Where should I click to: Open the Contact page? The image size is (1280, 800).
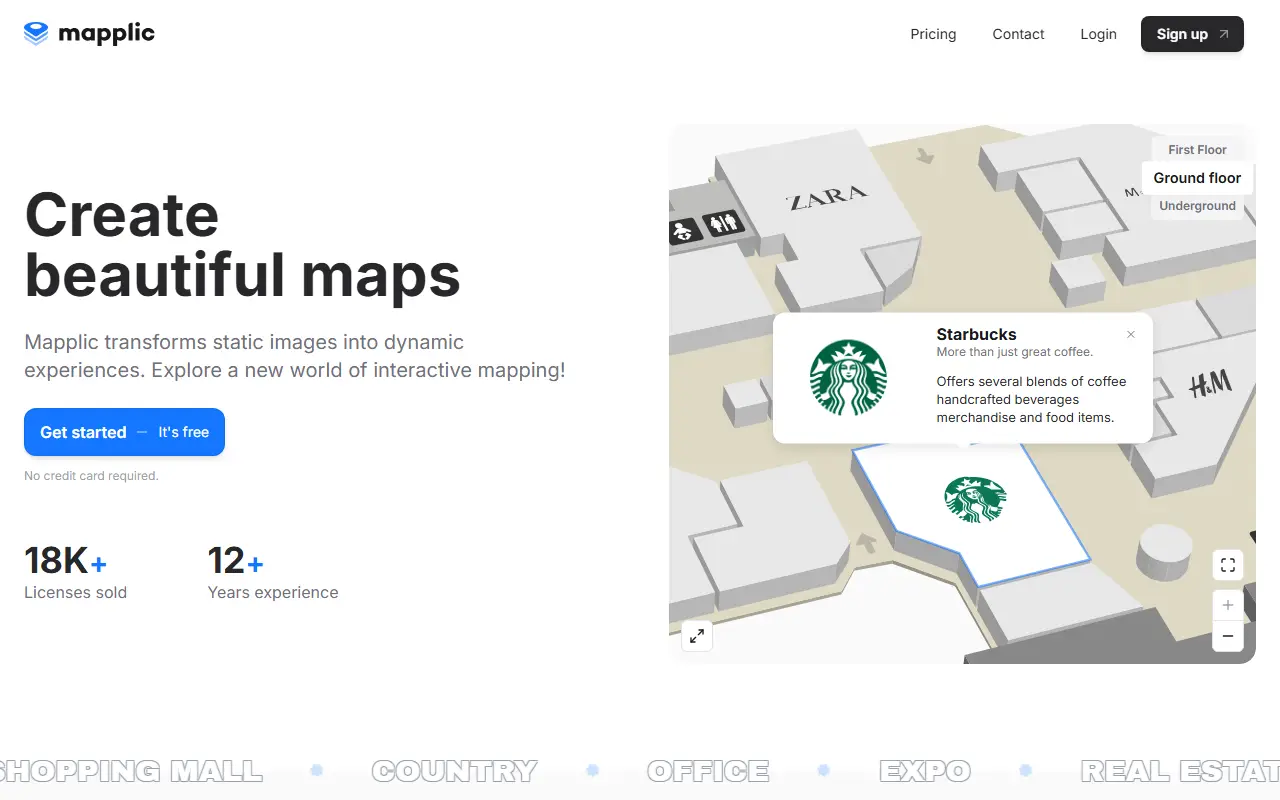(1018, 34)
